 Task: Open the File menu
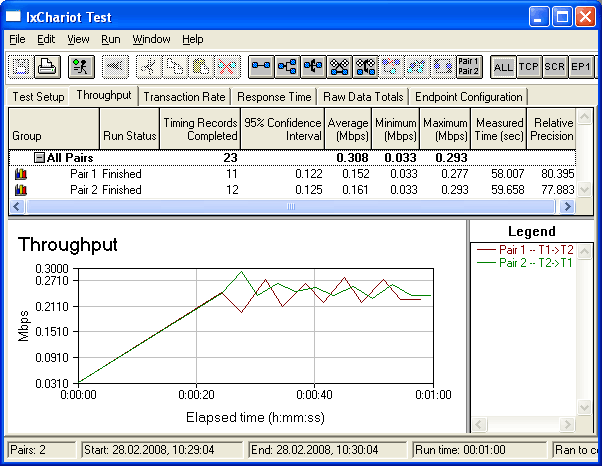coord(17,39)
